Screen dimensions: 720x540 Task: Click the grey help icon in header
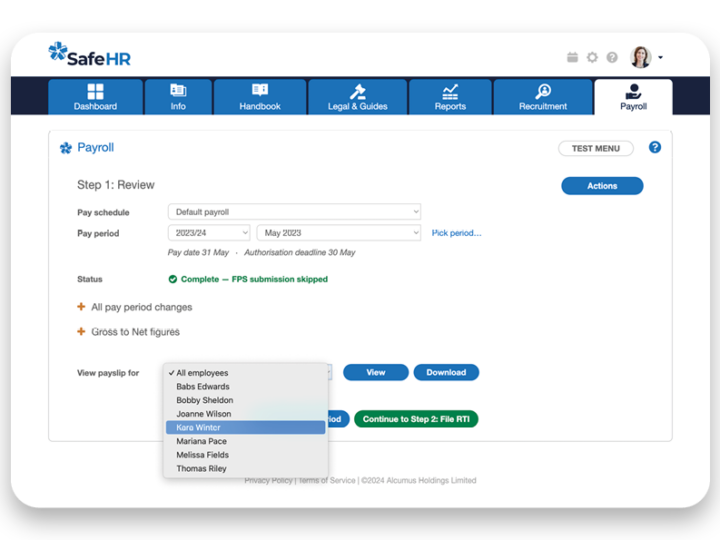(612, 57)
